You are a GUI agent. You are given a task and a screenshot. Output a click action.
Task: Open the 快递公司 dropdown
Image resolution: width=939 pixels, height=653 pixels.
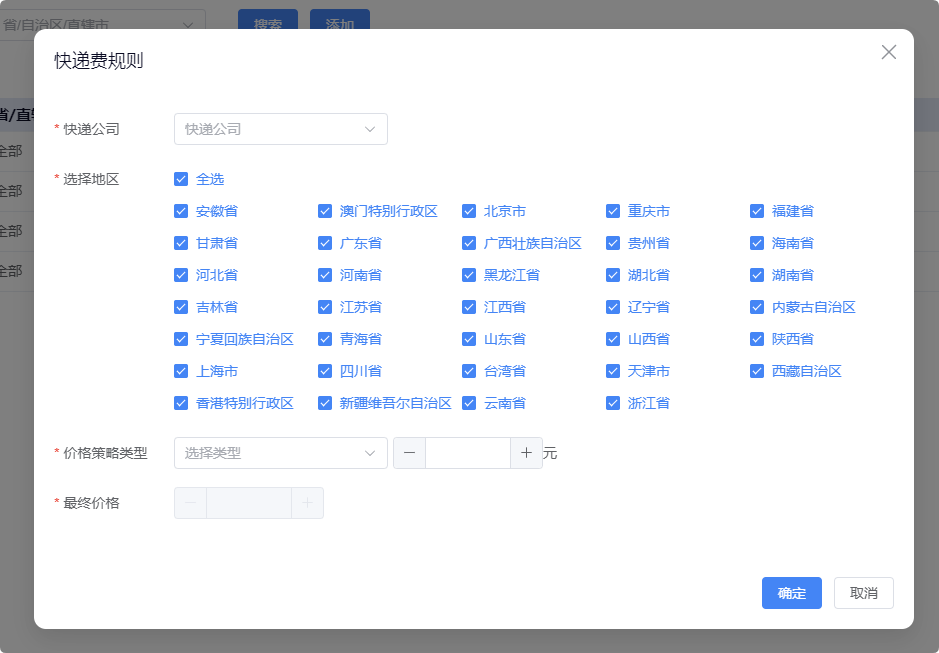(281, 129)
